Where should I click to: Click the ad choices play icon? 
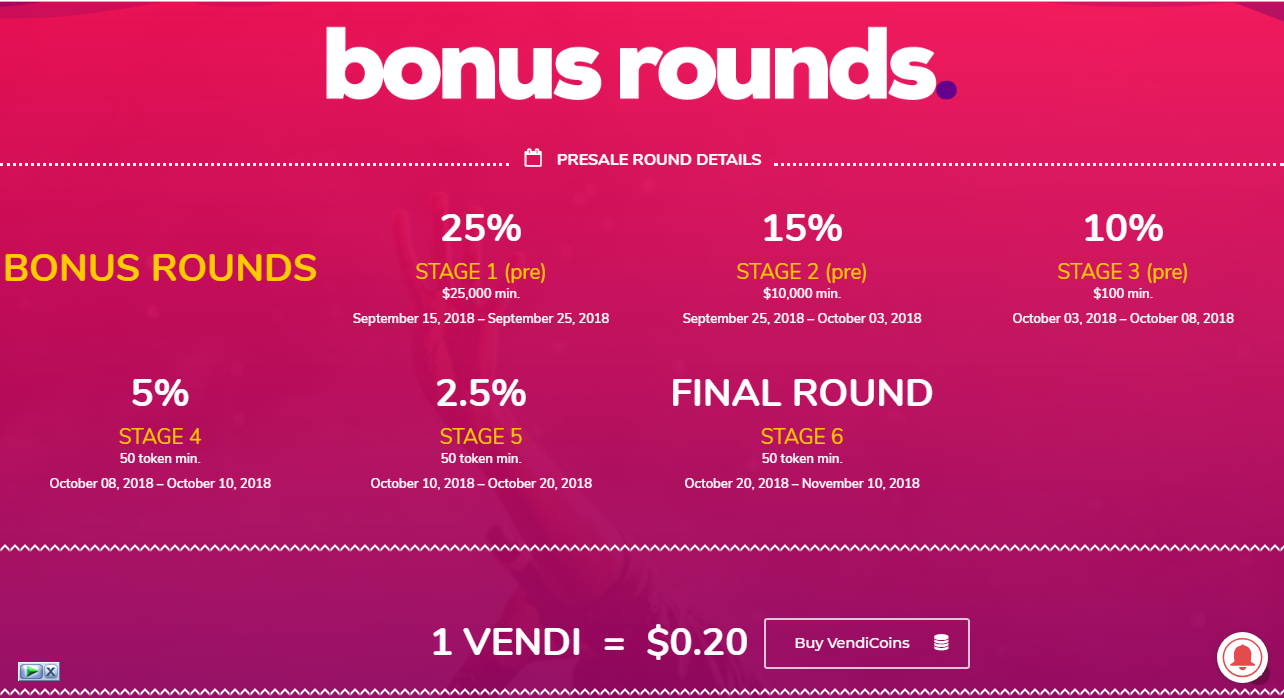tap(31, 671)
